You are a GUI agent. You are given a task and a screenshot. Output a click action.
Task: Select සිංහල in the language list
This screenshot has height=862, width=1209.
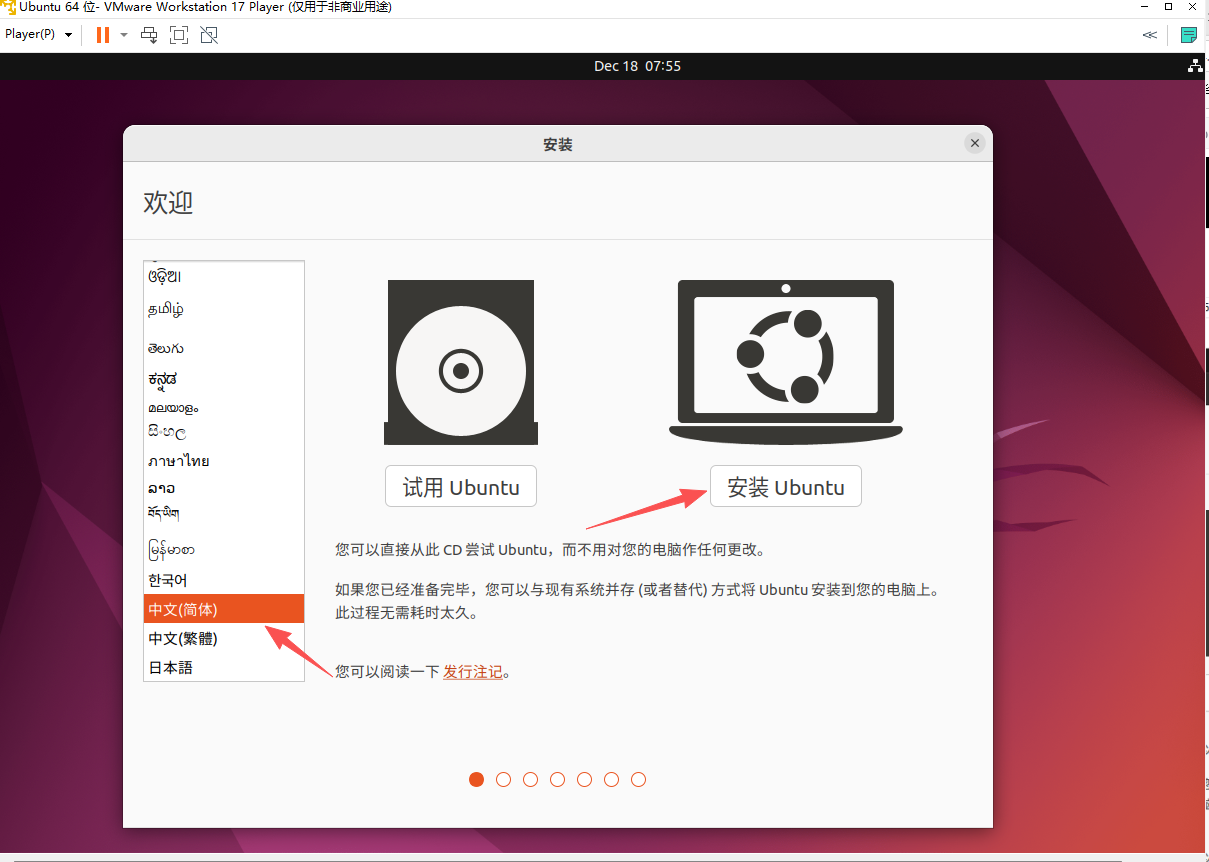click(x=224, y=433)
